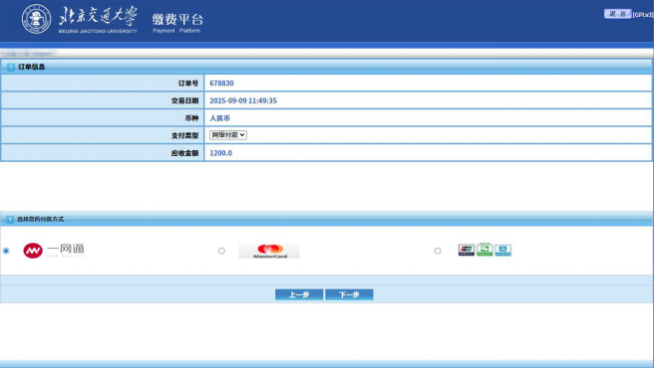Click the dark UnionPay card icon
654x370 pixels.
pos(466,250)
